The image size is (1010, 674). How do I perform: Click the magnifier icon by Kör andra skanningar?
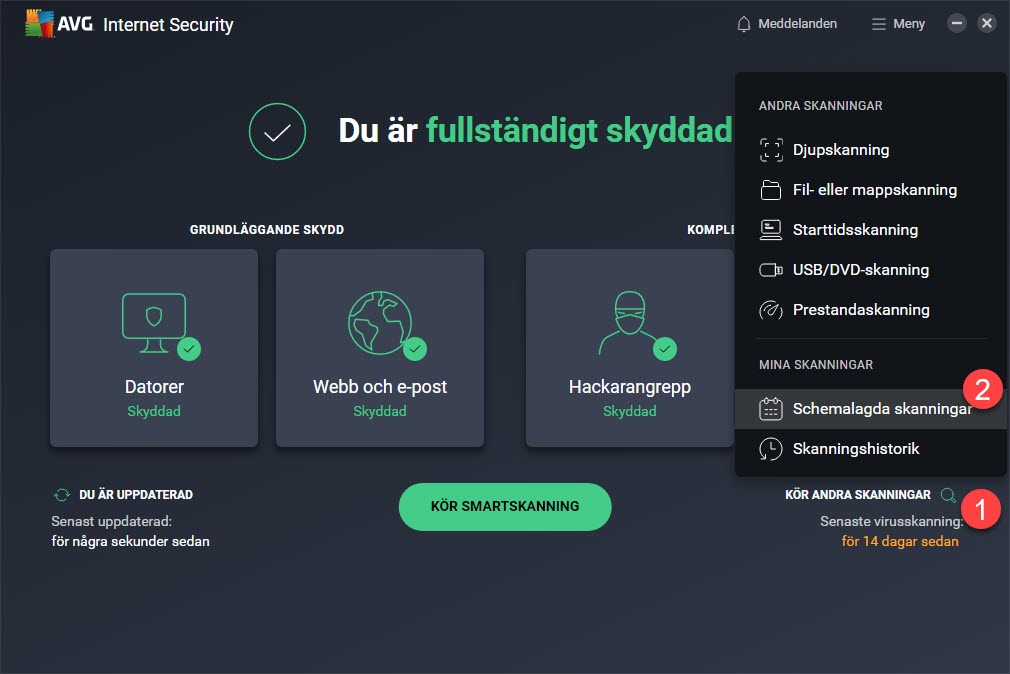click(x=948, y=495)
